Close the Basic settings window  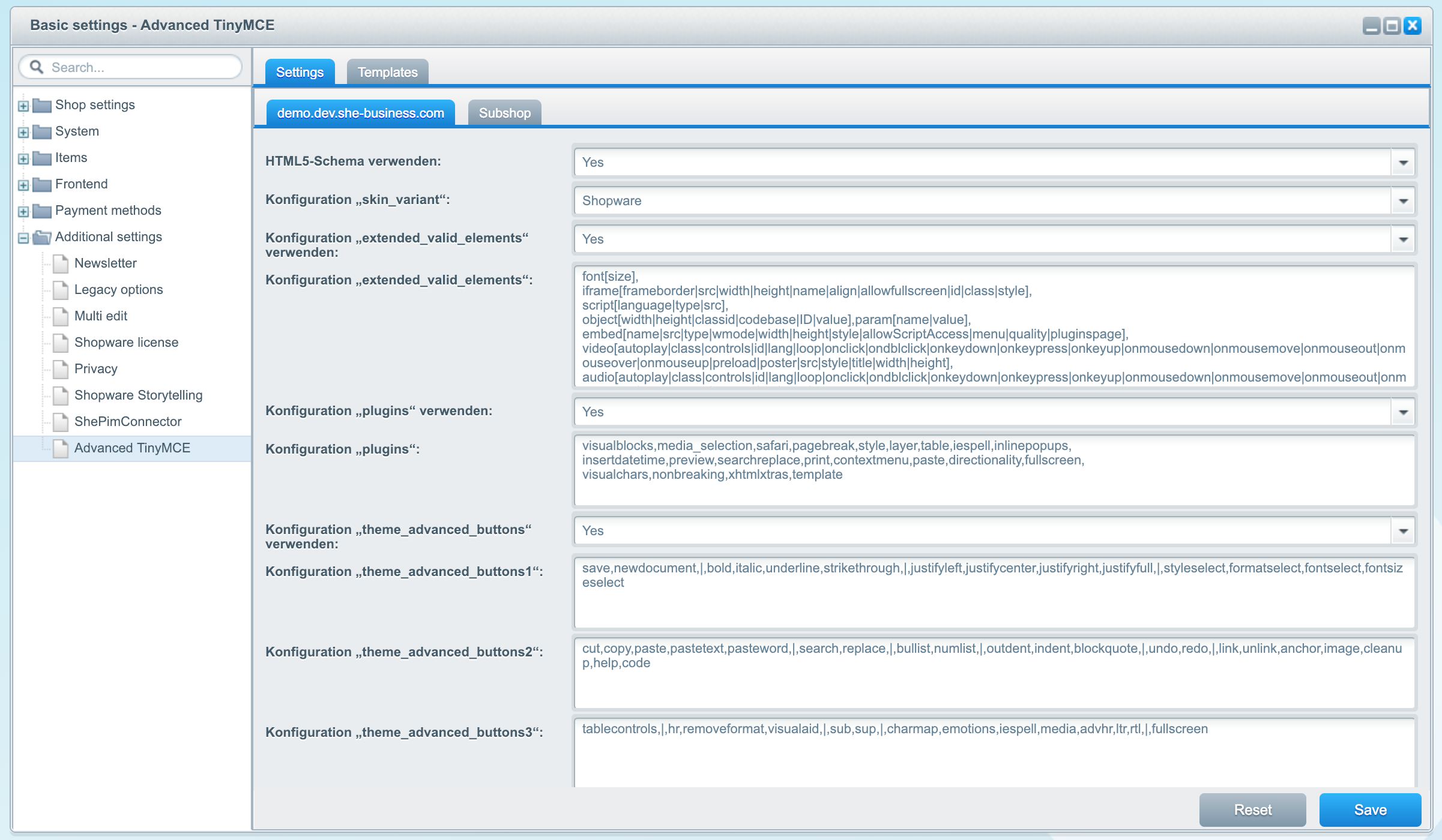click(x=1413, y=26)
